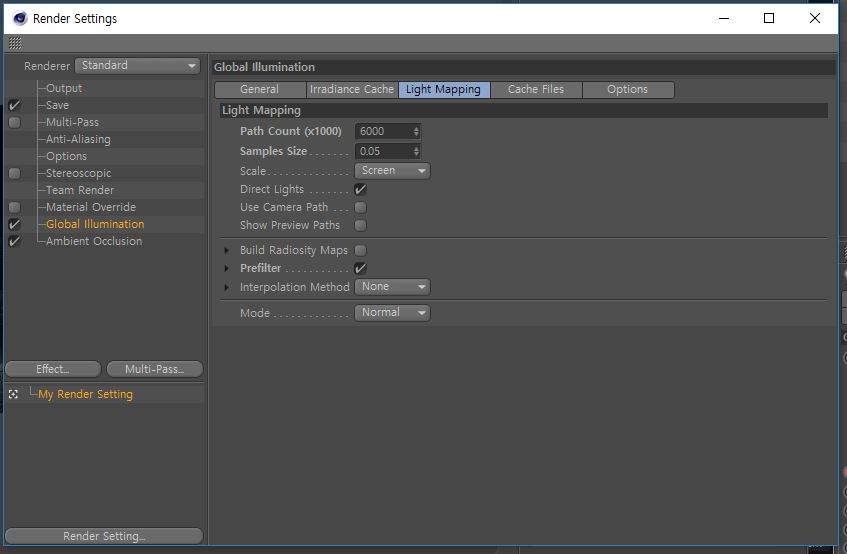Disable the Ambient Occlusion checkbox
This screenshot has width=847, height=554.
pos(15,241)
